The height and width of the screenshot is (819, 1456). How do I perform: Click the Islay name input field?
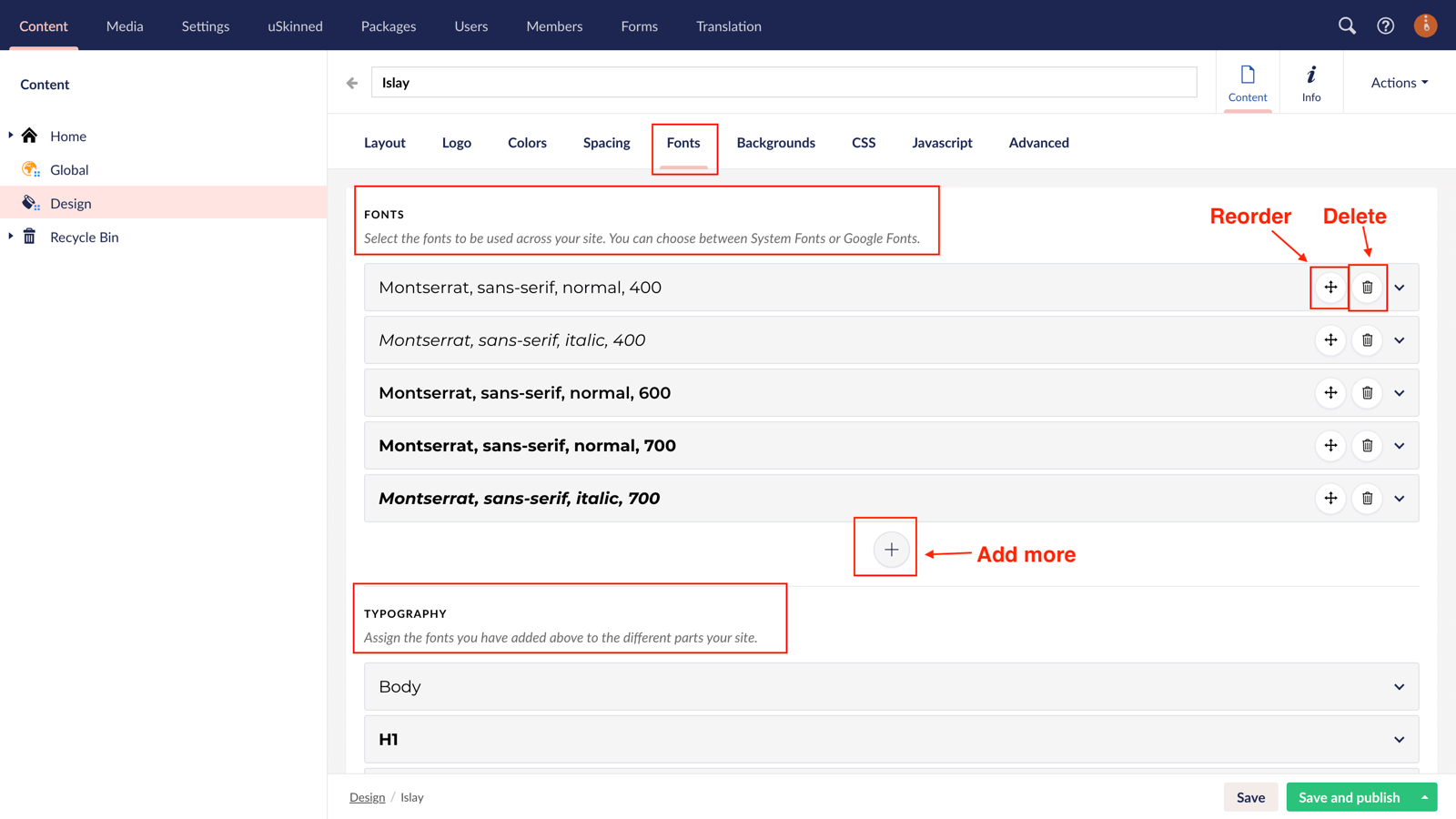783,82
